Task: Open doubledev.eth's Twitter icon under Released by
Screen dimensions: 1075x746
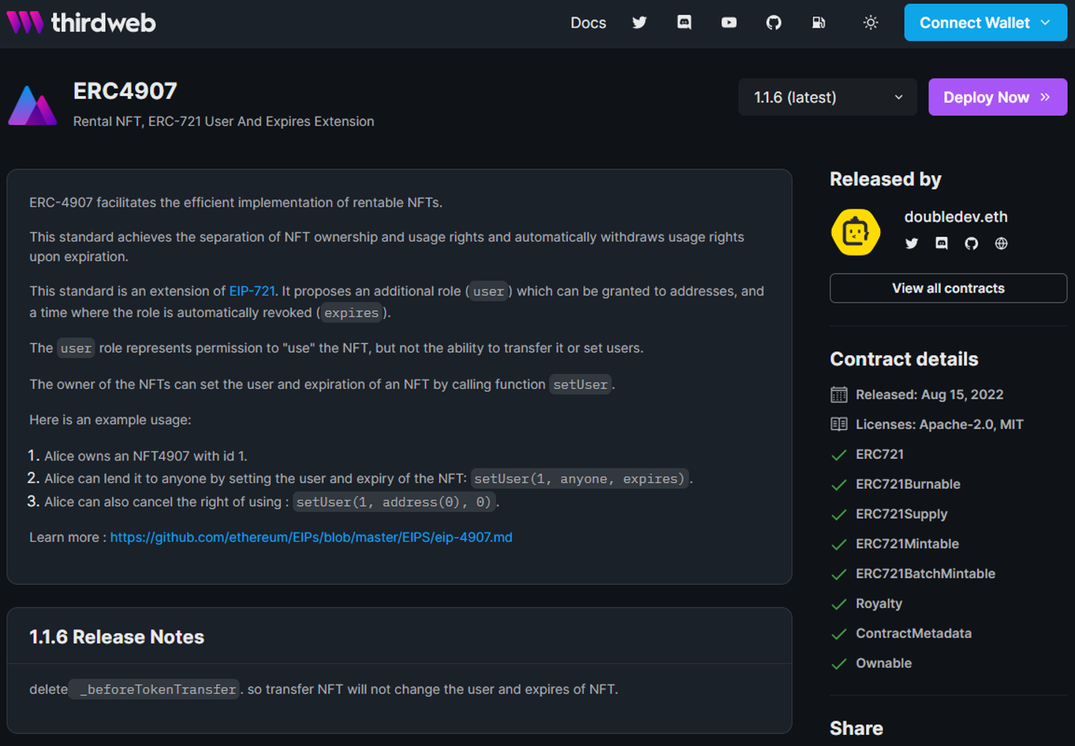Action: coord(911,243)
